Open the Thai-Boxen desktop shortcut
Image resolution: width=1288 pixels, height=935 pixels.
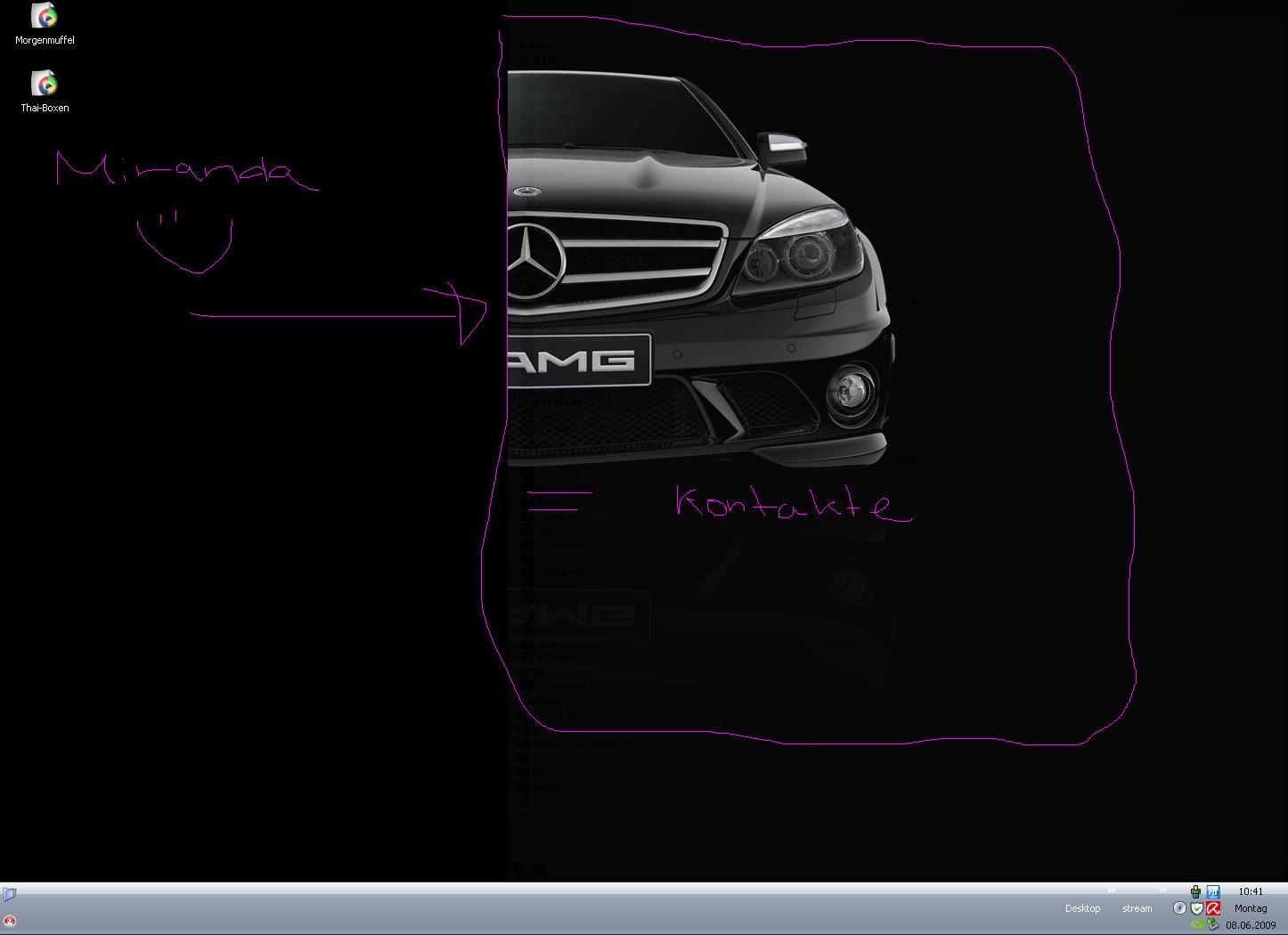(x=45, y=92)
